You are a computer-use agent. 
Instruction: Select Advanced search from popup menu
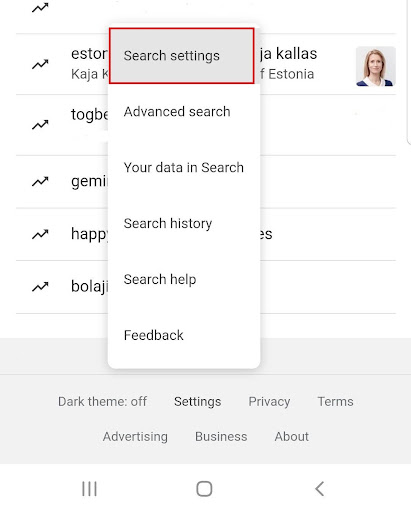(x=184, y=112)
